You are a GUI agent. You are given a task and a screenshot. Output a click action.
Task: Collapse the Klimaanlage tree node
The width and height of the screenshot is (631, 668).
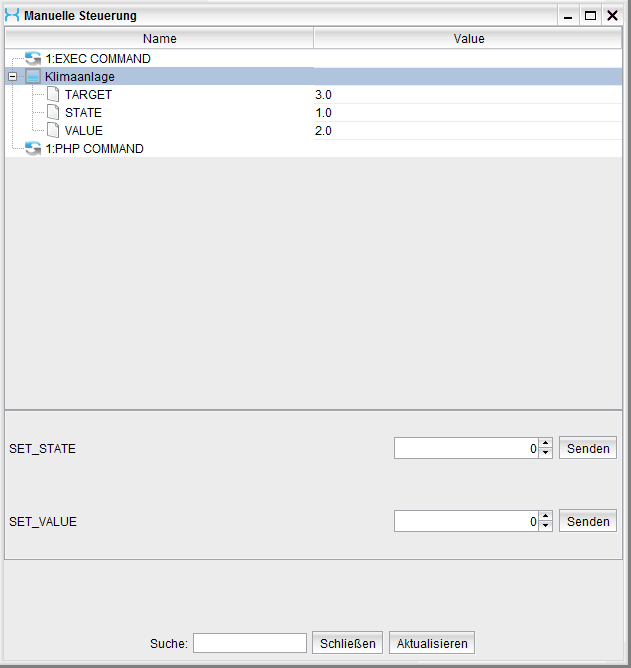click(12, 77)
